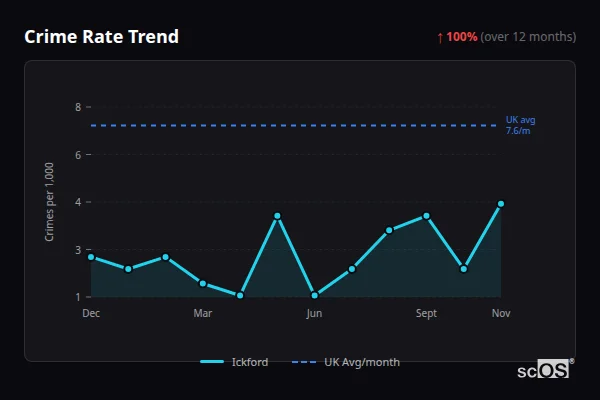The height and width of the screenshot is (400, 600).
Task: Click the July data point
Action: point(352,269)
